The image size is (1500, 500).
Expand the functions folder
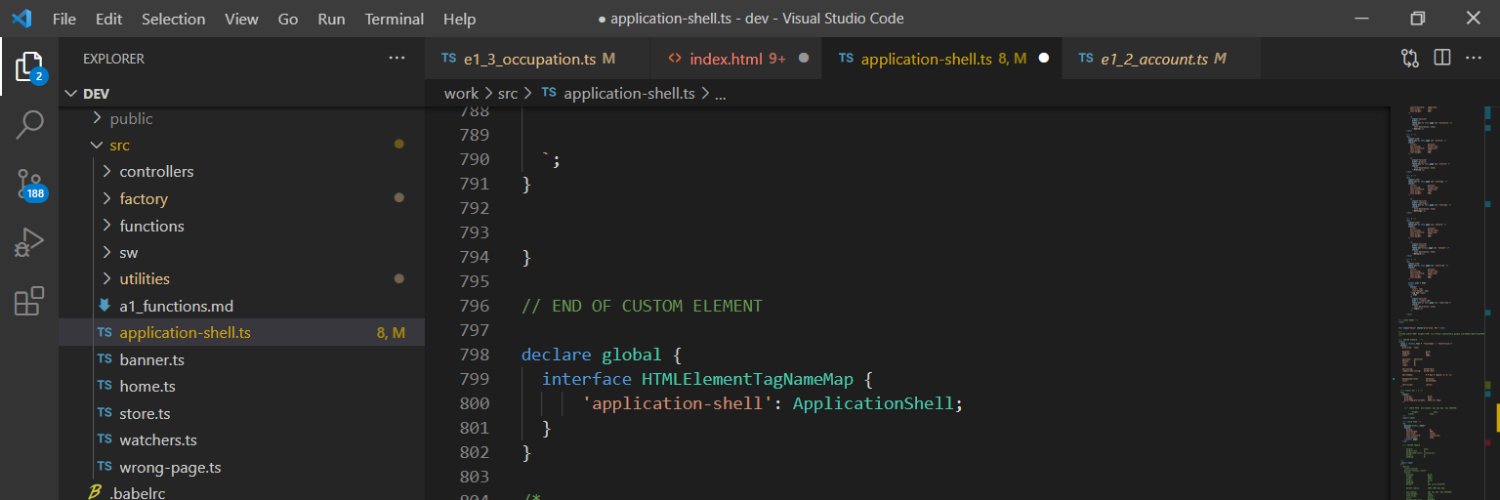pyautogui.click(x=108, y=226)
